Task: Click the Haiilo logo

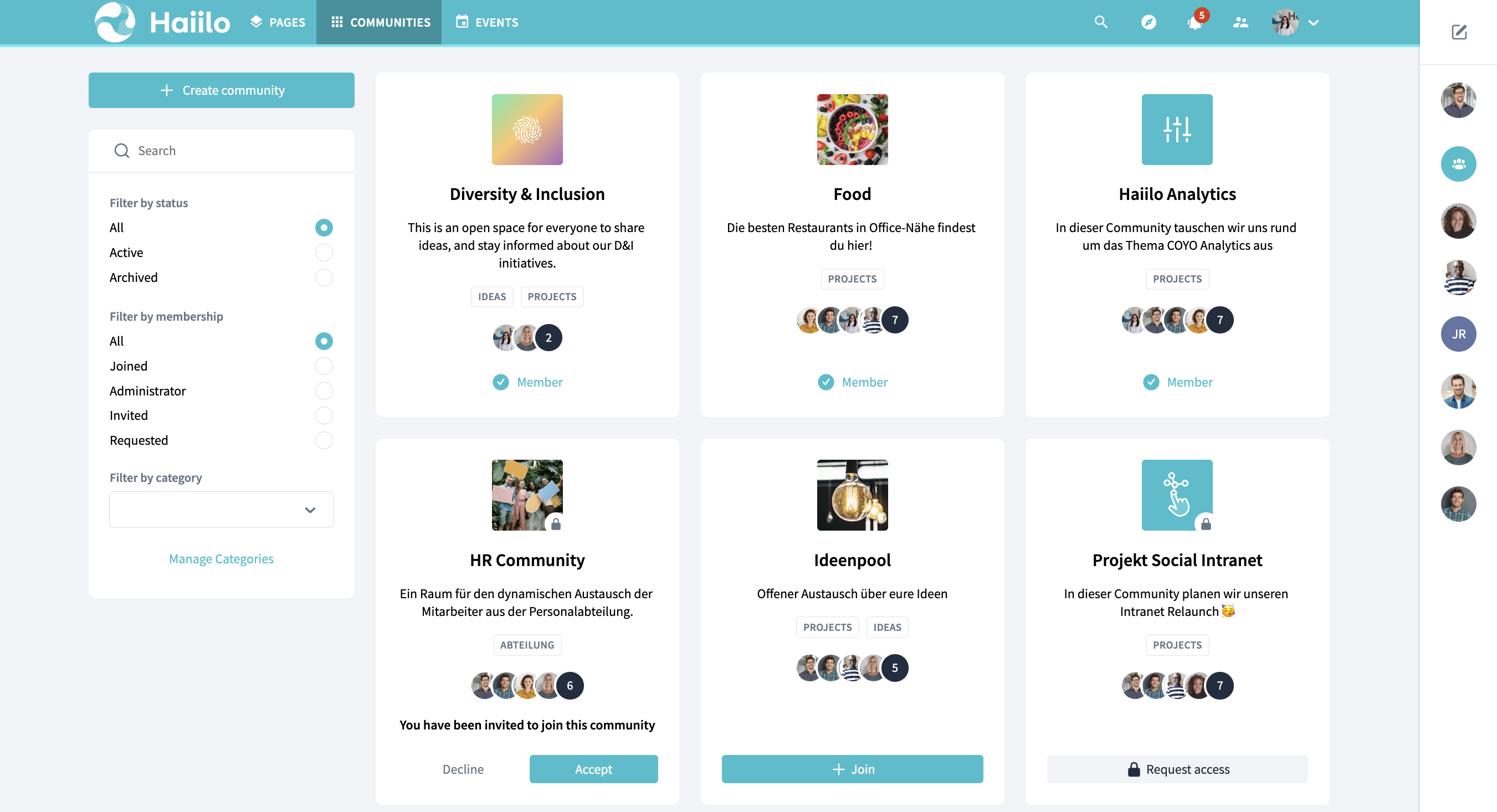Action: (x=162, y=22)
